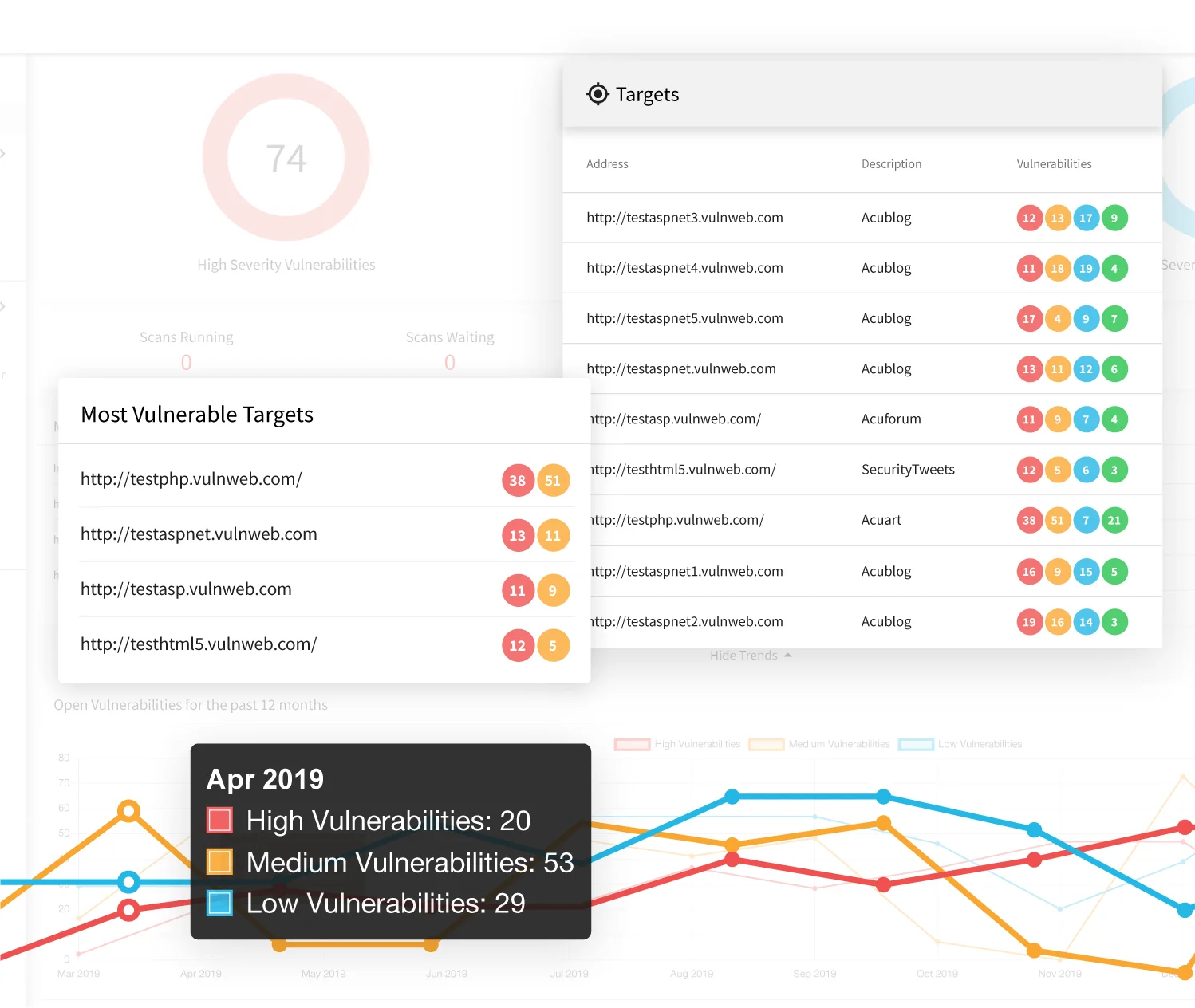Click the red "12" badge next to testhtml5

click(517, 645)
